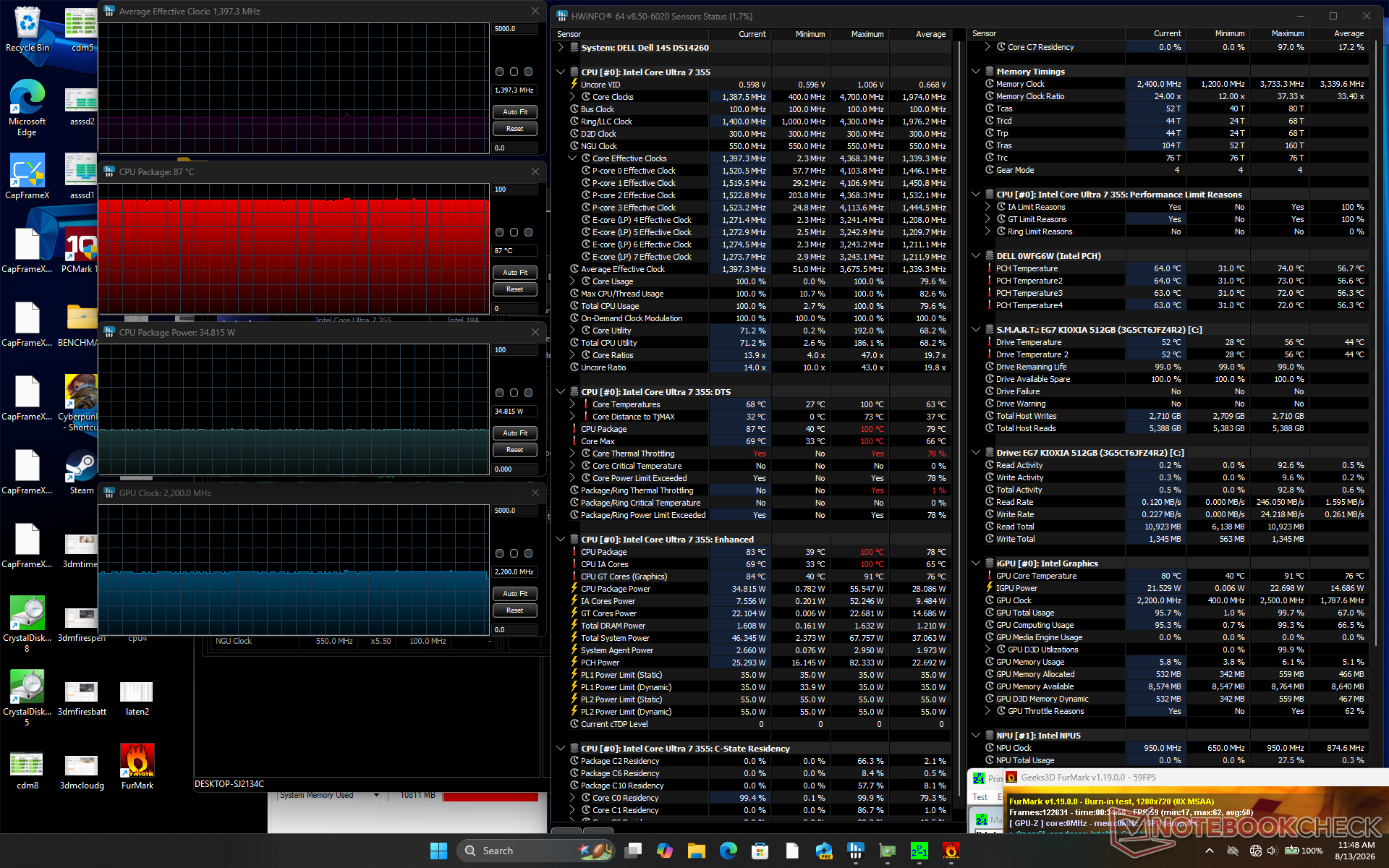Click the 5000.0 maximum field in Average Effective Clock graph
The height and width of the screenshot is (868, 1389).
pos(515,29)
